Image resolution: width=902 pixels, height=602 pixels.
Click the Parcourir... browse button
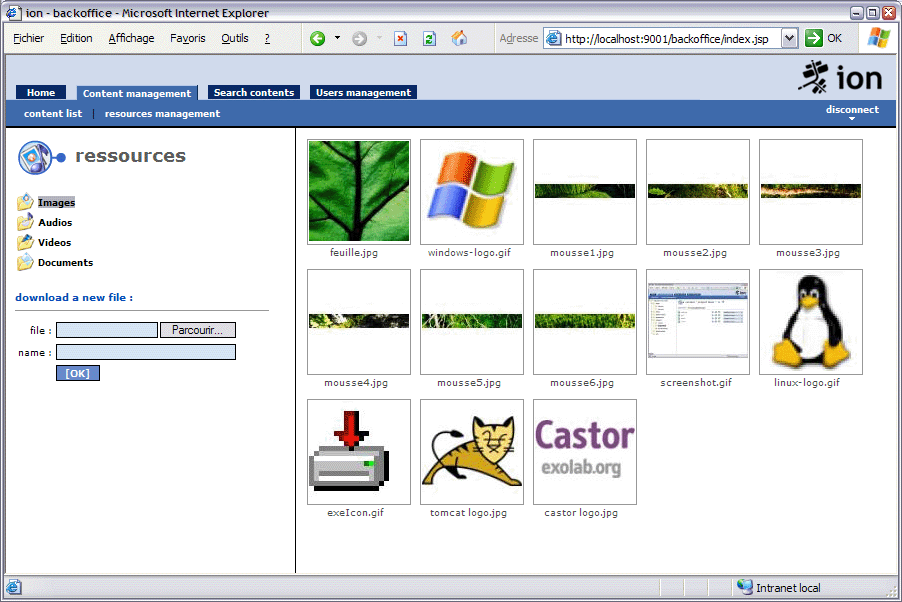[198, 330]
